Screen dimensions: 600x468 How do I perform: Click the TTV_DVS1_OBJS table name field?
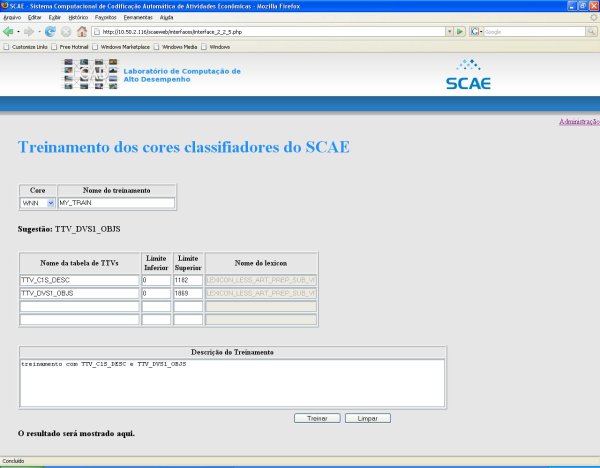pyautogui.click(x=80, y=293)
